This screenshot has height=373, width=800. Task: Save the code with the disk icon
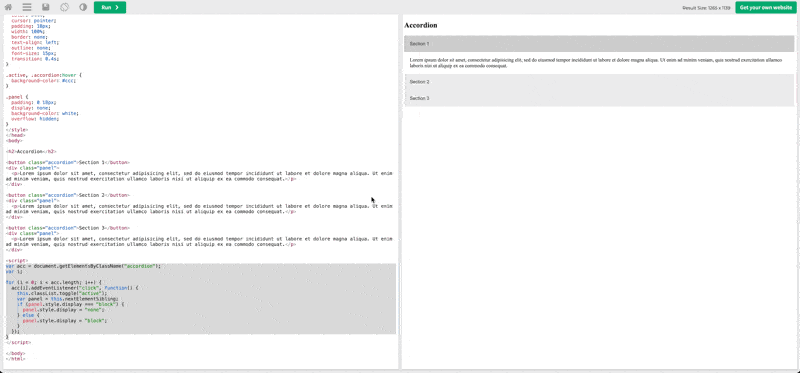[x=45, y=8]
